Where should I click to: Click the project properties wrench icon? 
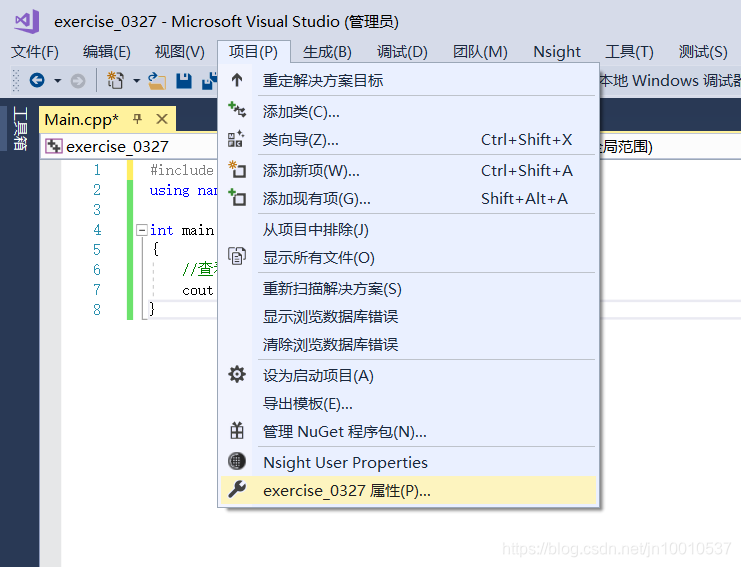[x=237, y=489]
